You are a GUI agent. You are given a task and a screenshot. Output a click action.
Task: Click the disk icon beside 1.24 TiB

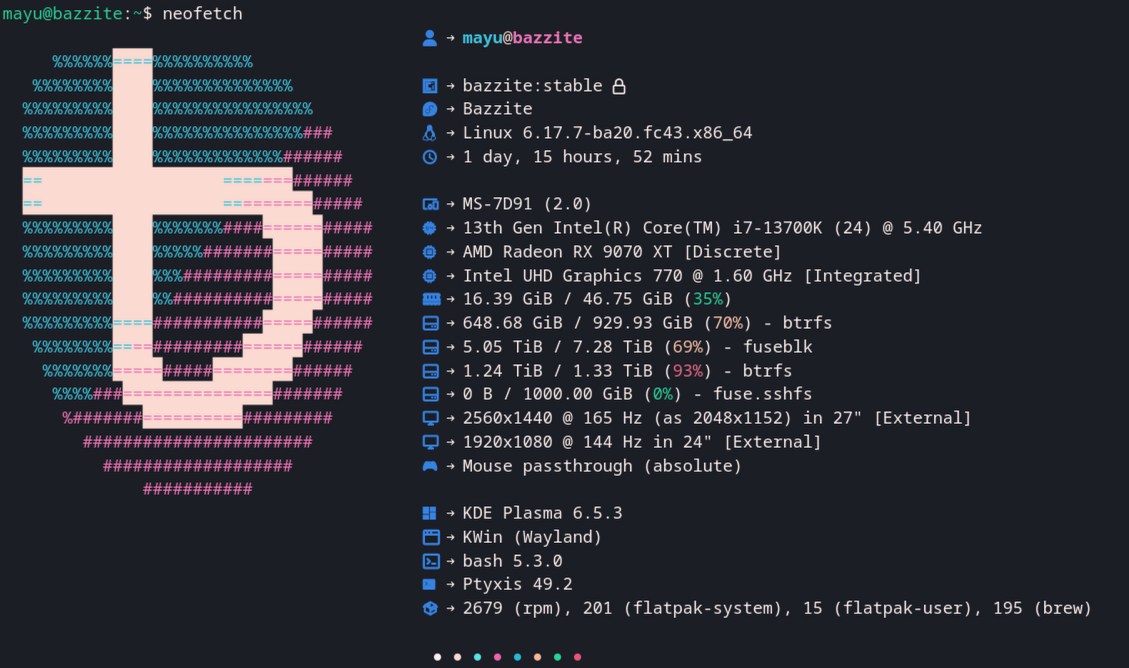[430, 371]
